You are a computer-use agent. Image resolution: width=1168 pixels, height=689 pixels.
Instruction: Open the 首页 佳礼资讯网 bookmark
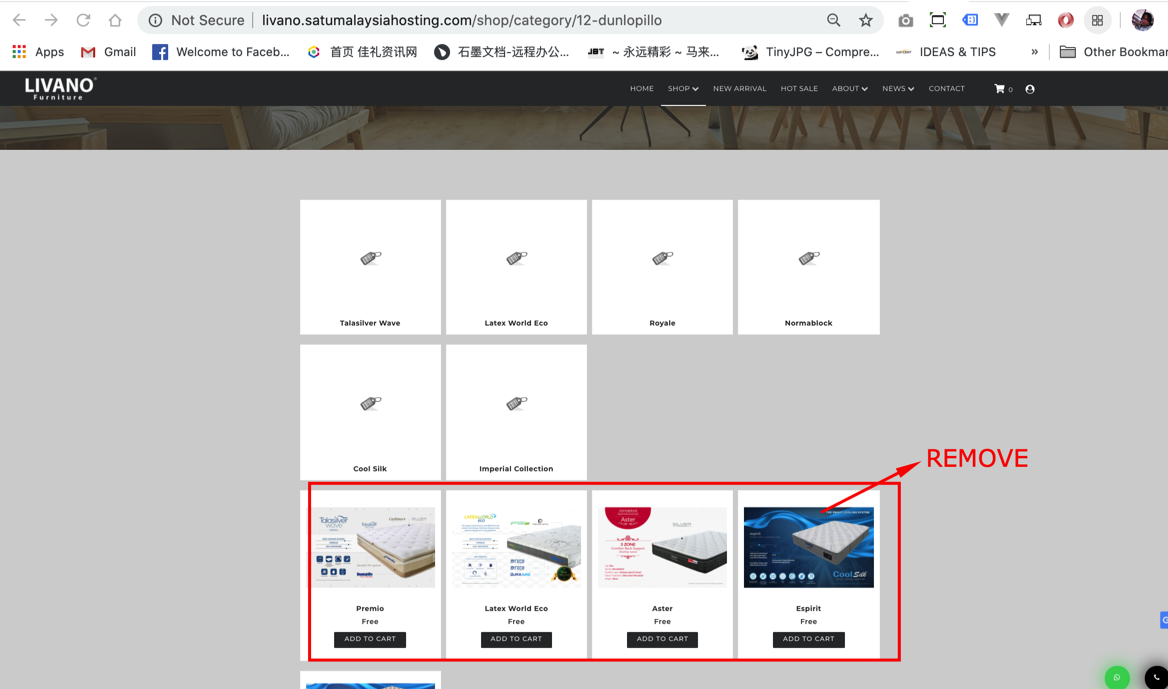tap(362, 51)
